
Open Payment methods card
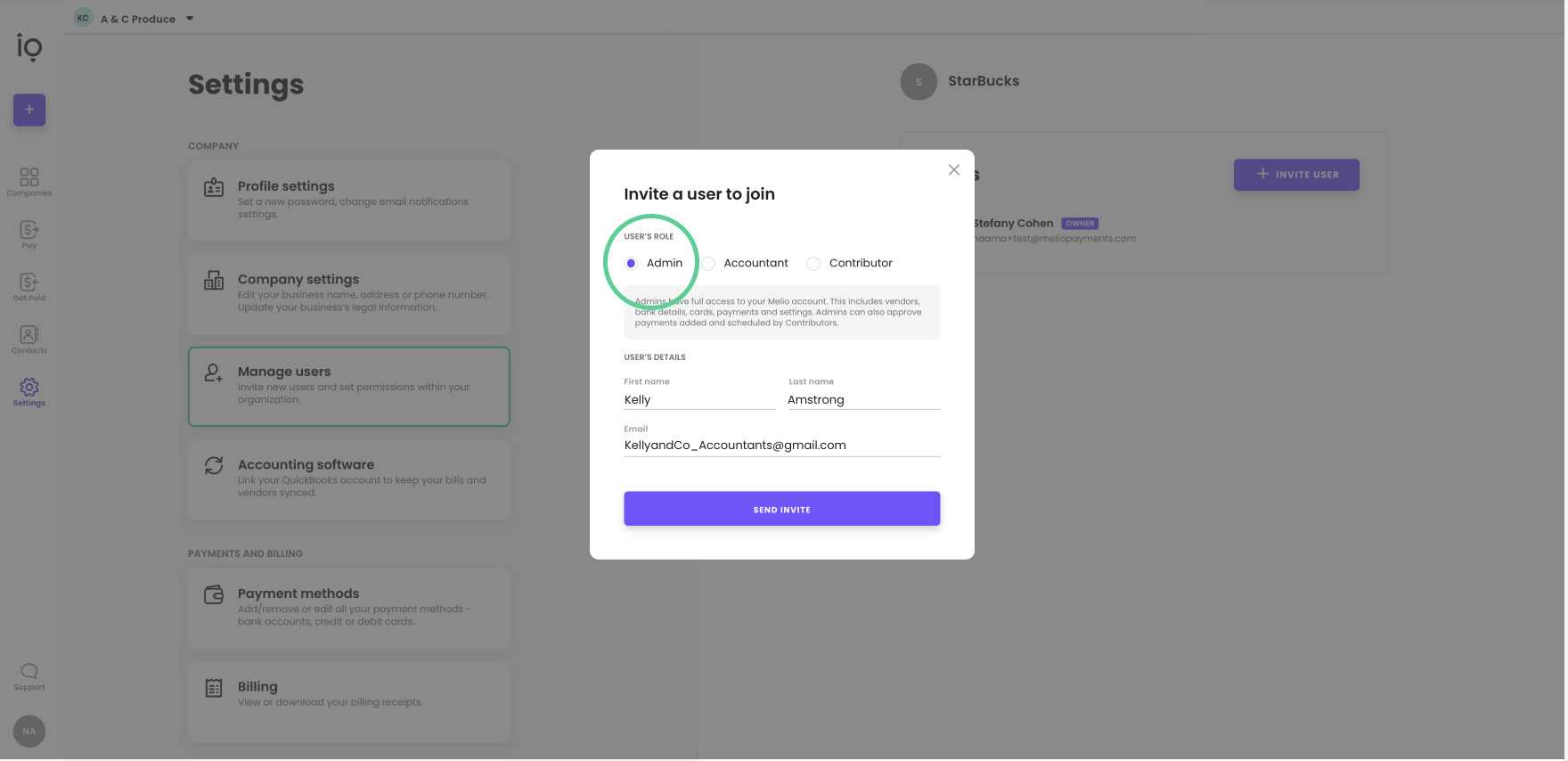349,609
